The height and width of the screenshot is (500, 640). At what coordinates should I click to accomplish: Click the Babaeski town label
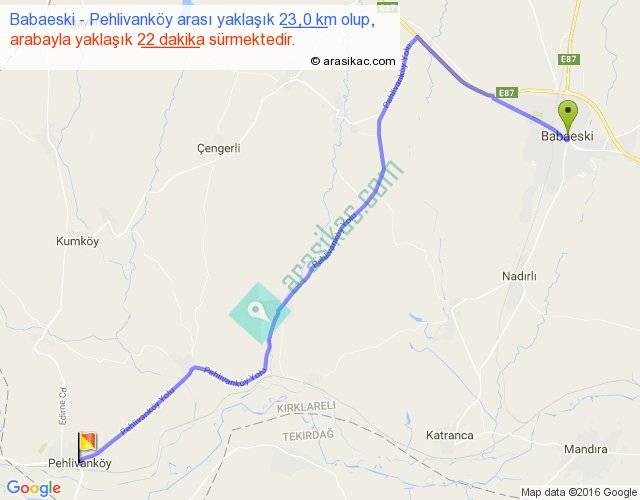pyautogui.click(x=567, y=136)
